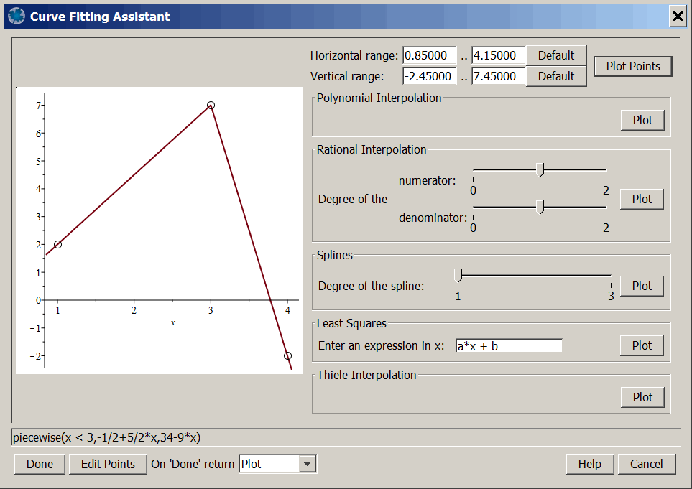Screen dimensions: 692x489
Task: Plot the Polynomial Interpolation curve
Action: click(x=641, y=120)
